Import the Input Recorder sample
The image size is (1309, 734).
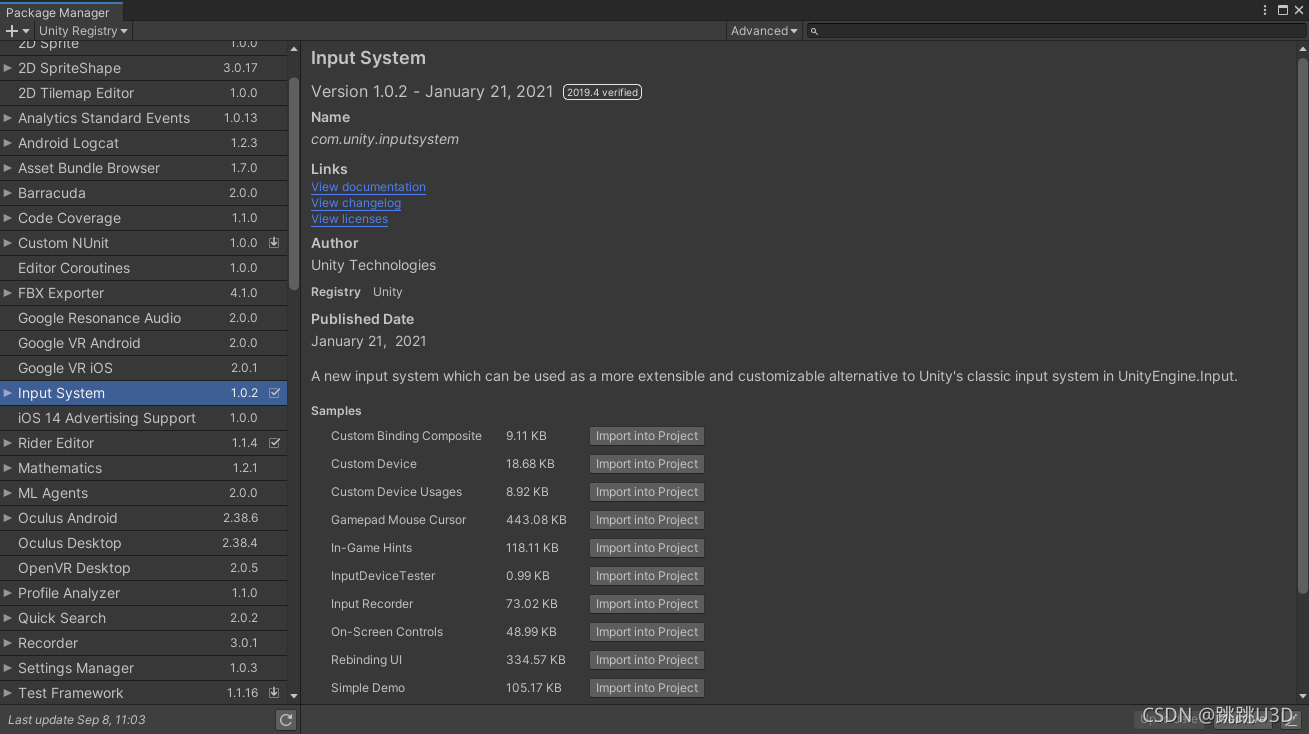647,604
